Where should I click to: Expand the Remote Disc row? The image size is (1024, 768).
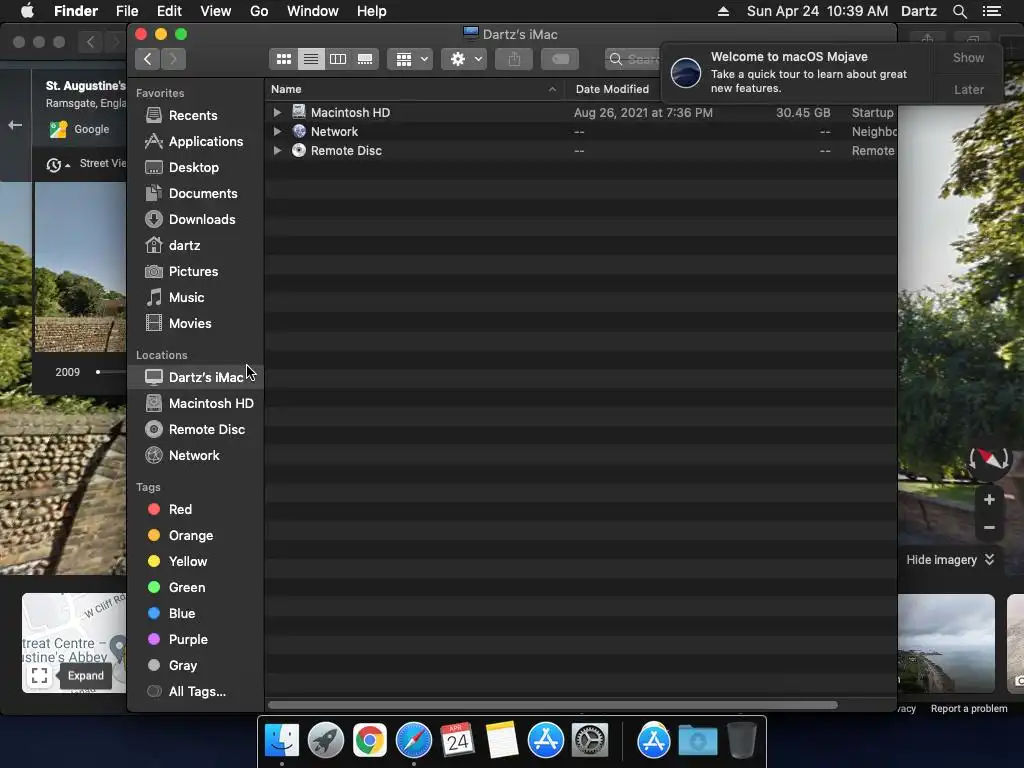point(277,150)
